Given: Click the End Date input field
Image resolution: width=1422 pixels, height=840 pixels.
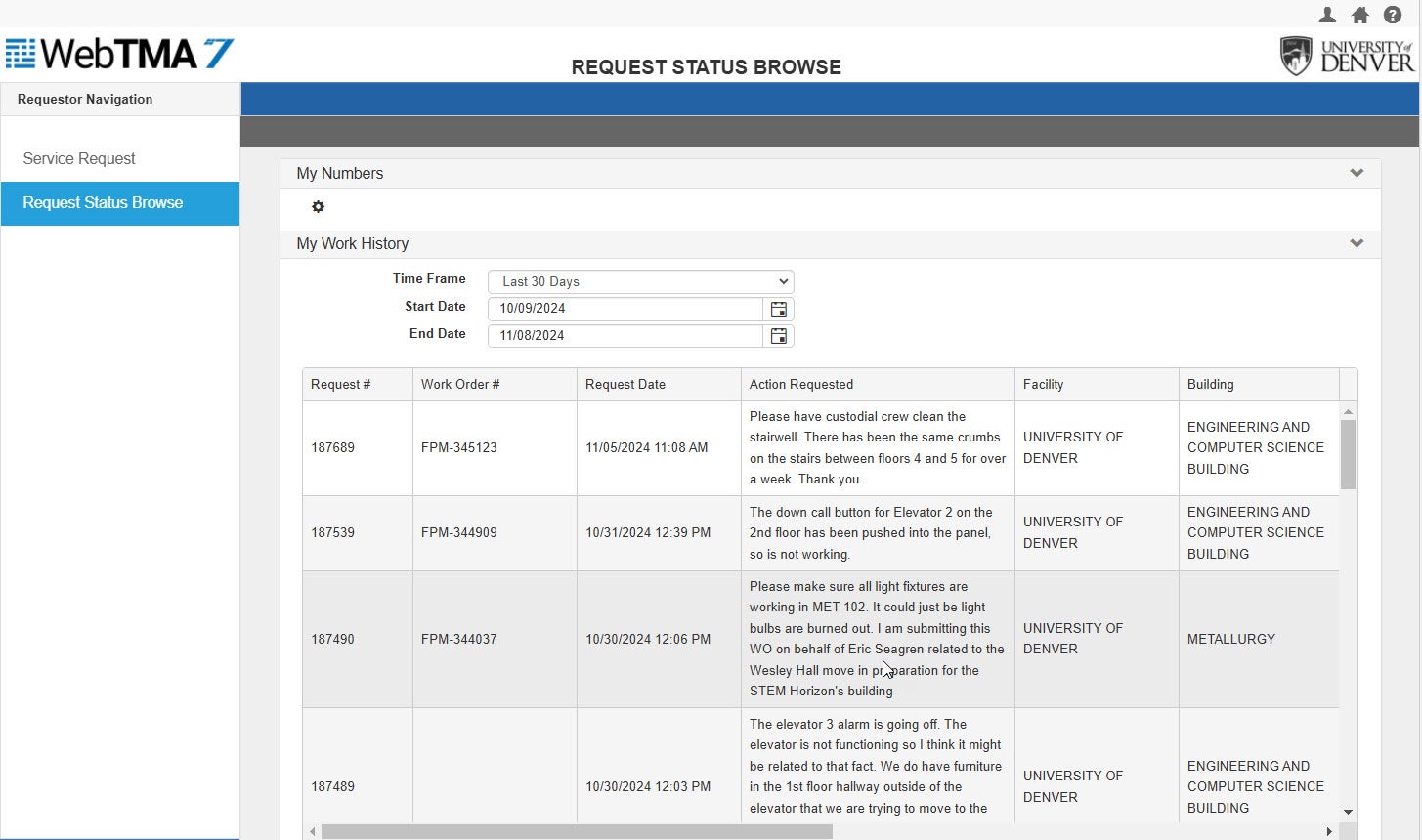Looking at the screenshot, I should (625, 336).
